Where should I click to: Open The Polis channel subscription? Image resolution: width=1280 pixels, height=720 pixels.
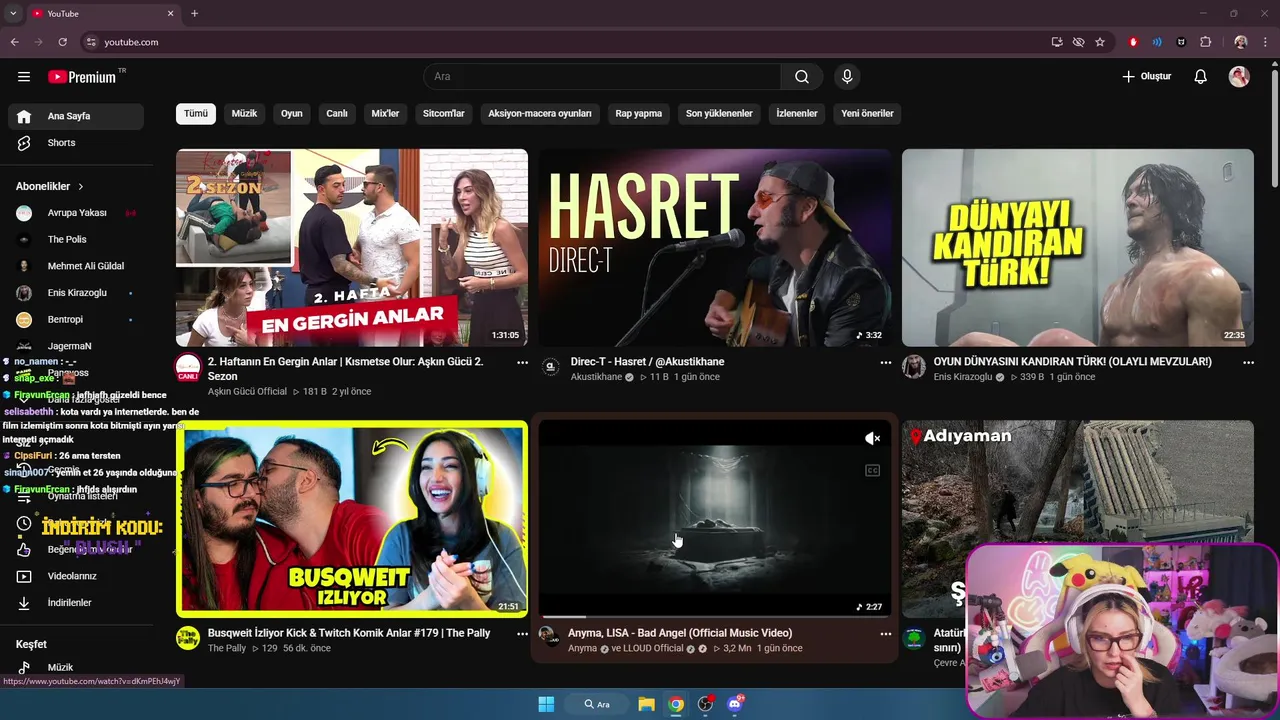76,240
